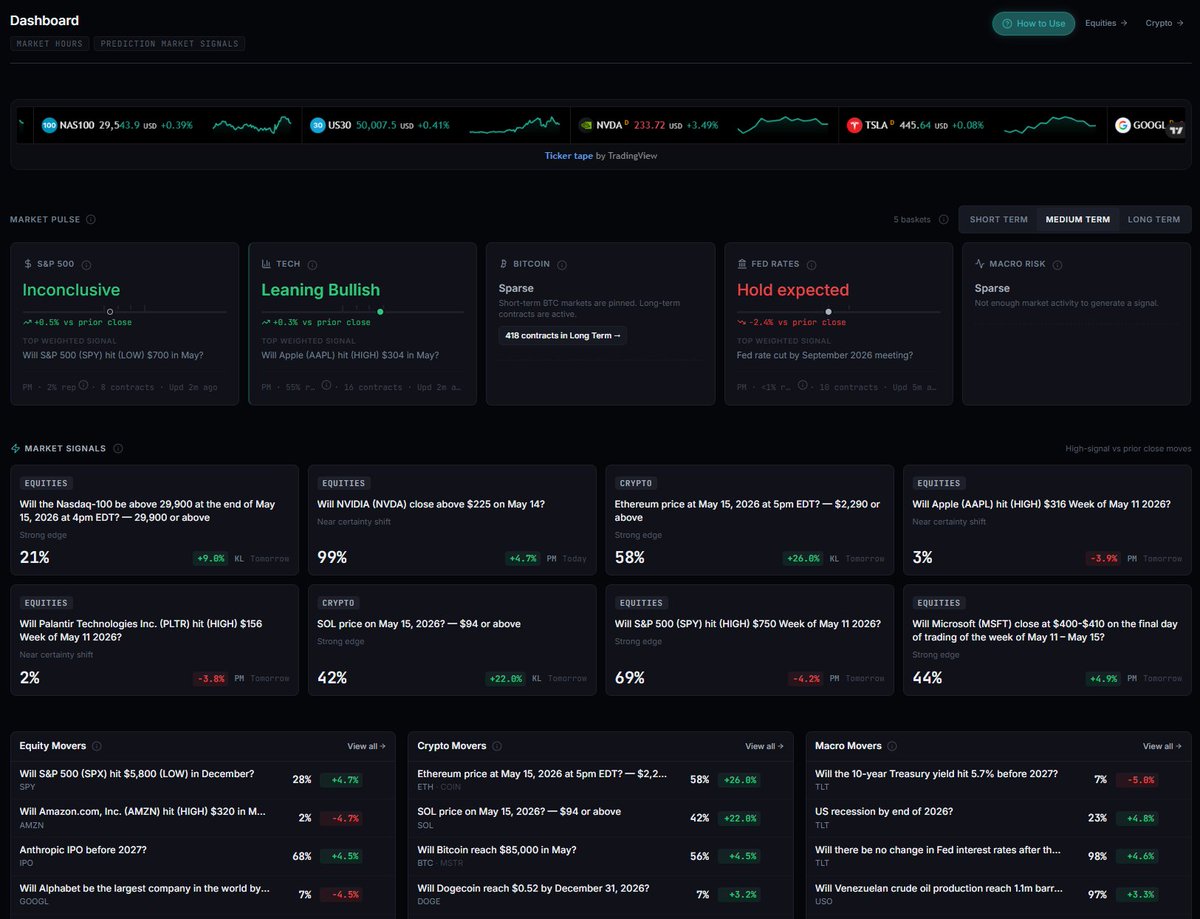
Task: Open Bitcoin reach $85,000 in May row
Action: coord(601,856)
